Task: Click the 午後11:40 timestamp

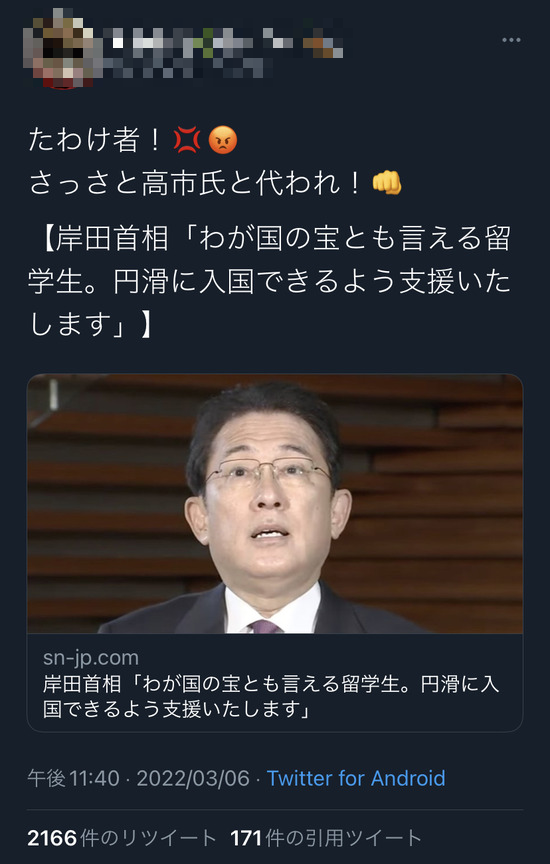Action: [73, 778]
